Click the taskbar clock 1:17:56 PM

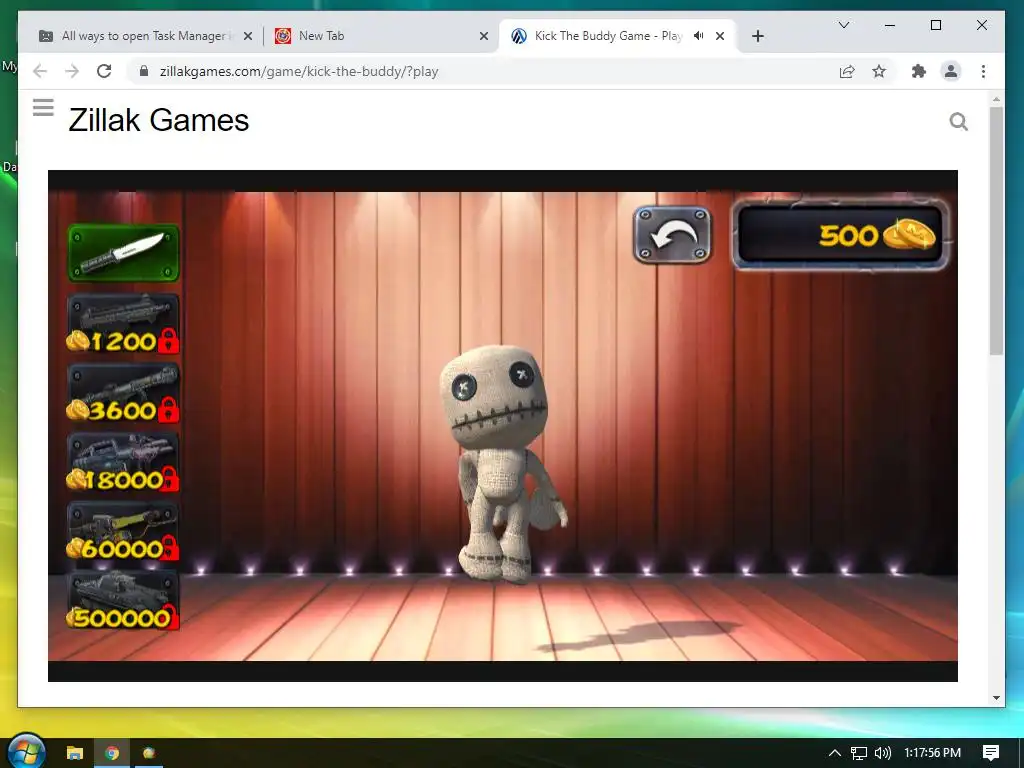(933, 752)
